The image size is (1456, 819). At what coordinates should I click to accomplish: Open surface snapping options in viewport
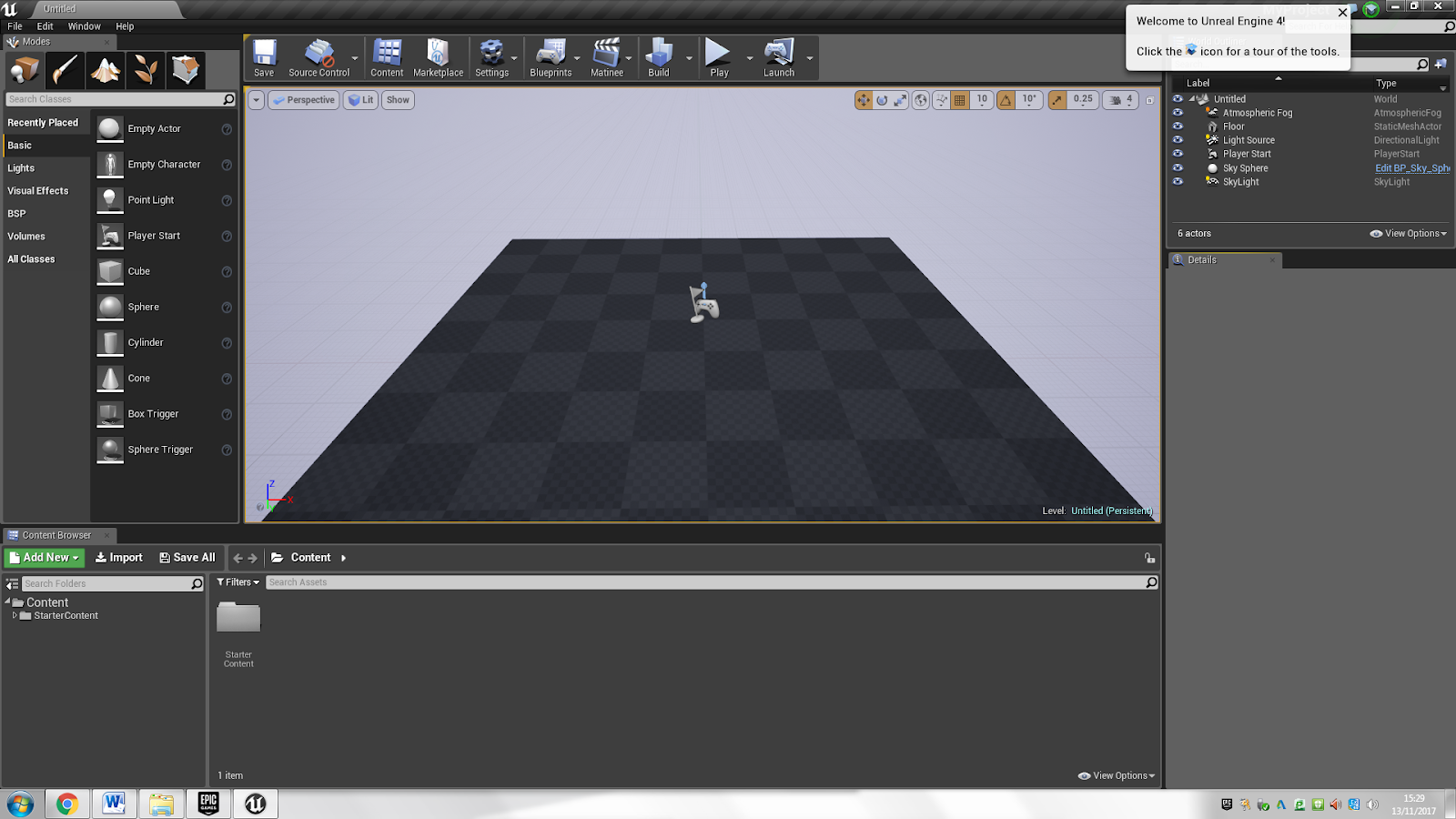(x=941, y=100)
